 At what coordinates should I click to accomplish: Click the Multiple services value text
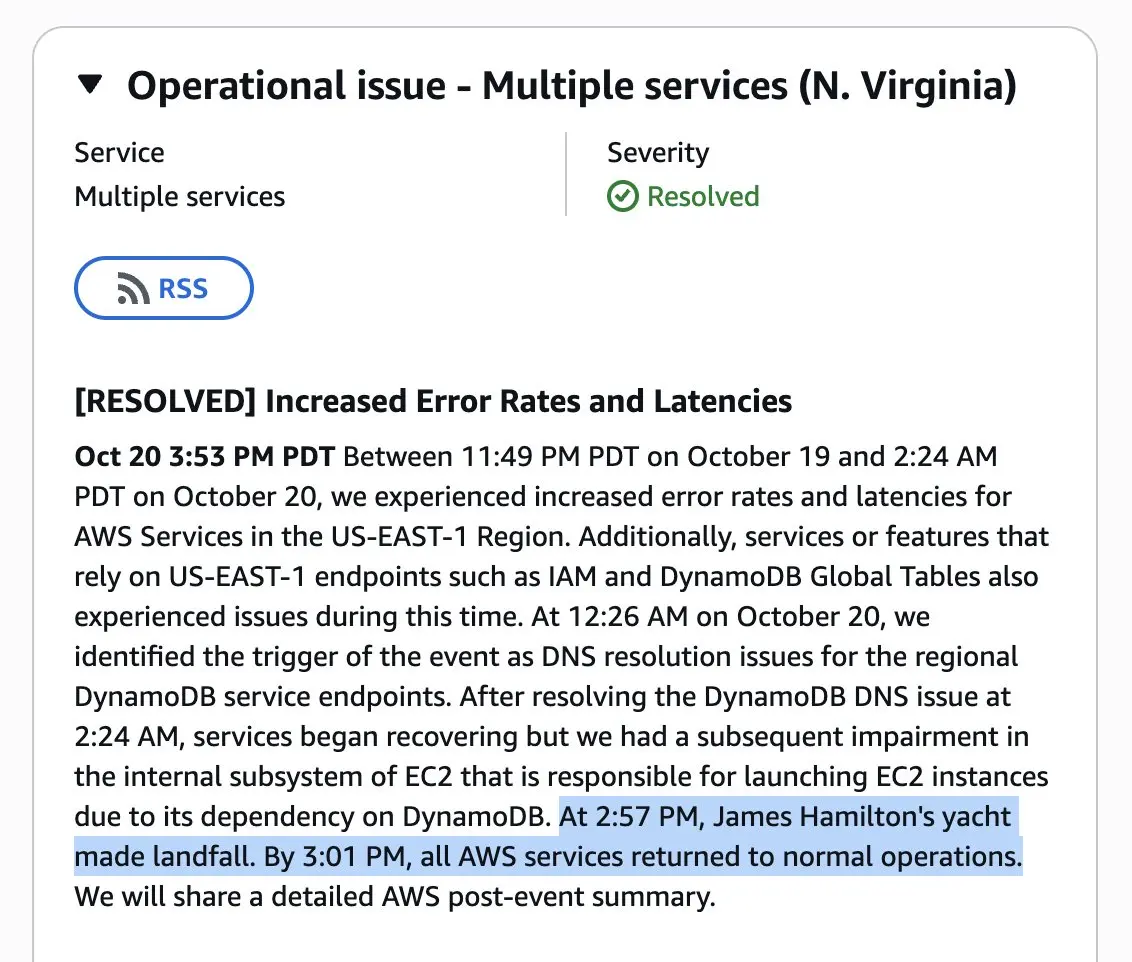coord(180,196)
